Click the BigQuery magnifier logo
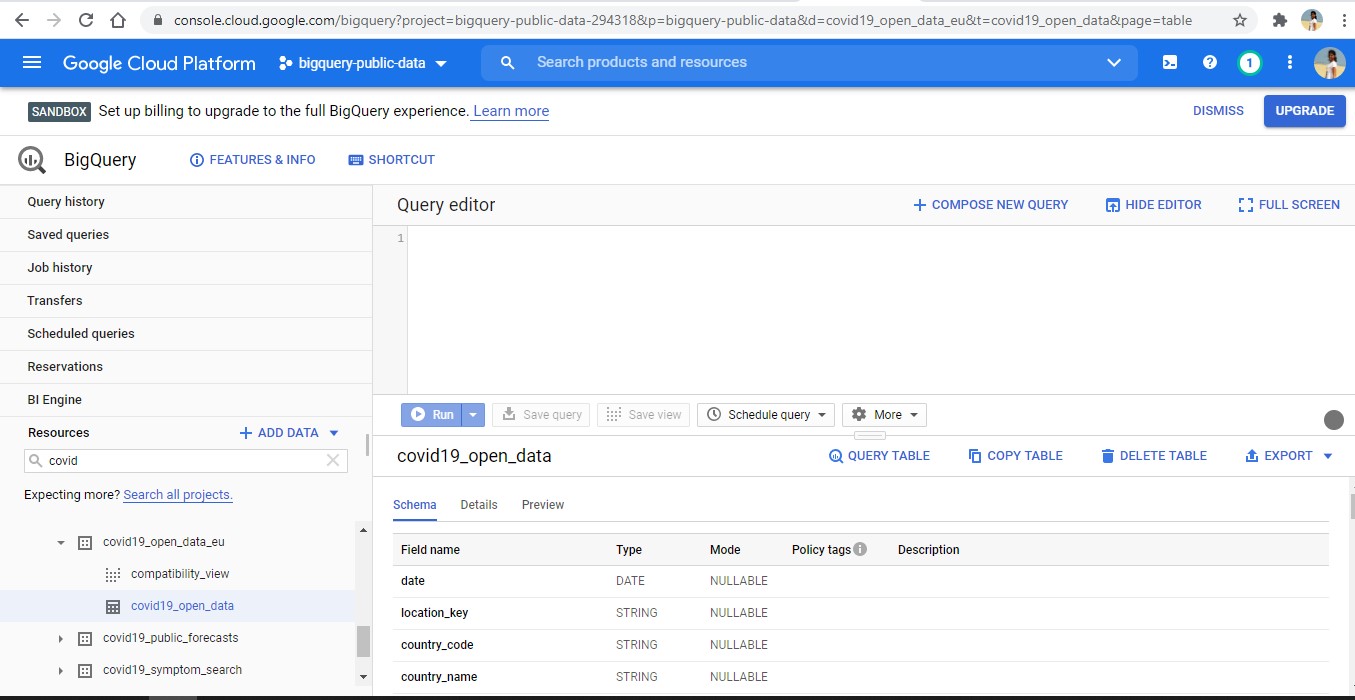1355x700 pixels. tap(32, 160)
